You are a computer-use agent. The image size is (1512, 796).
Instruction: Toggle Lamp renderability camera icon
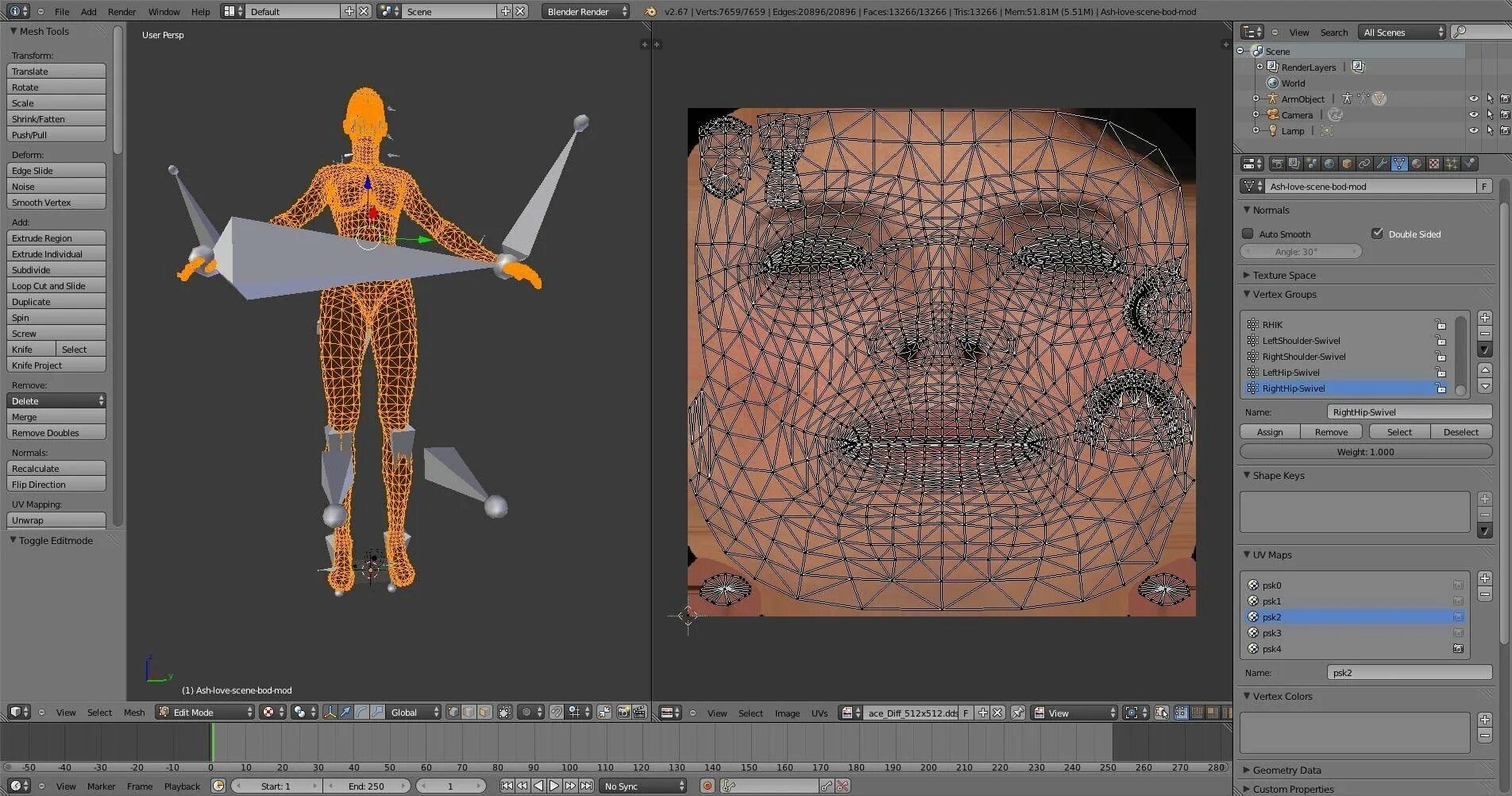click(1504, 131)
